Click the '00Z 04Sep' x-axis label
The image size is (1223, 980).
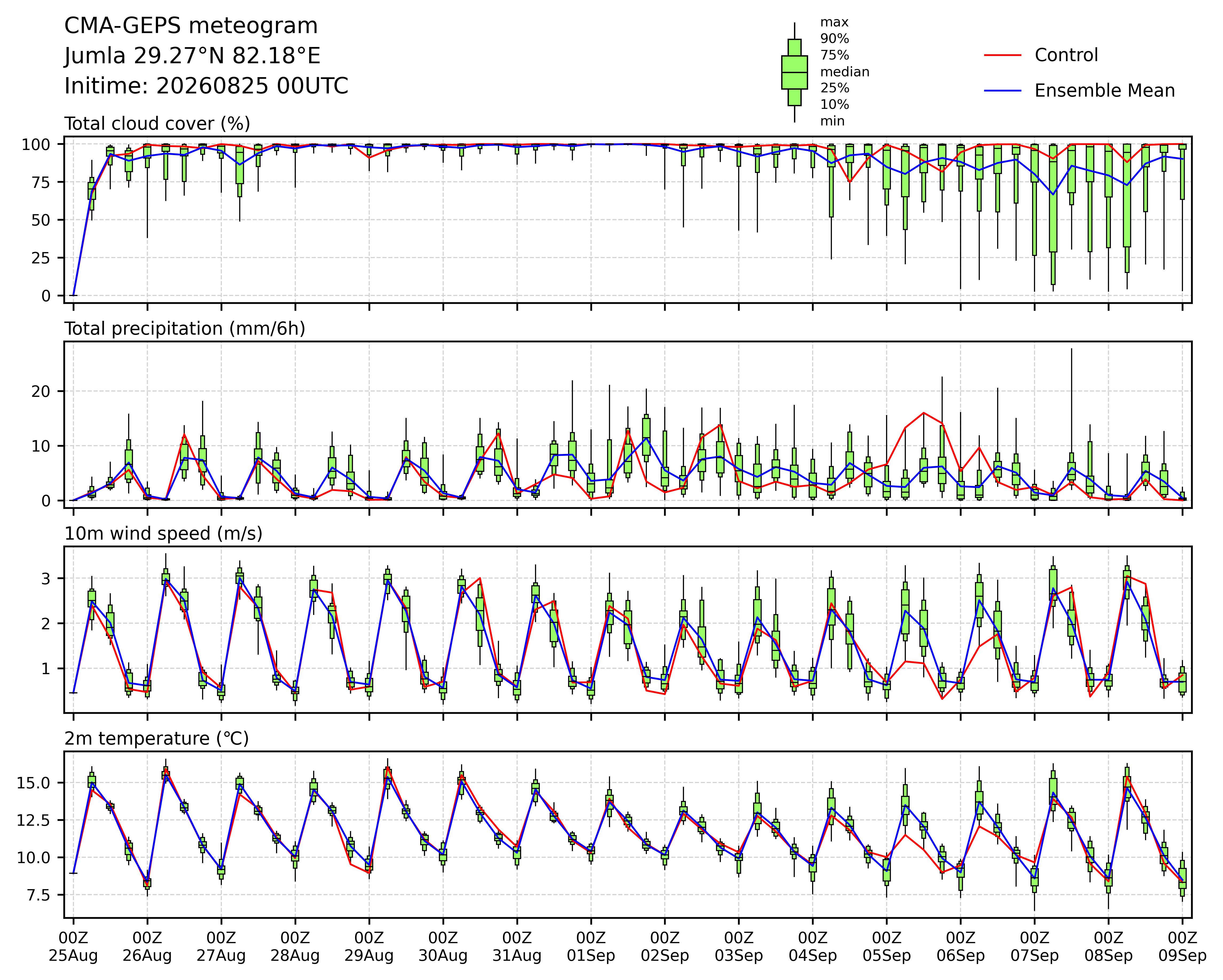(x=813, y=947)
